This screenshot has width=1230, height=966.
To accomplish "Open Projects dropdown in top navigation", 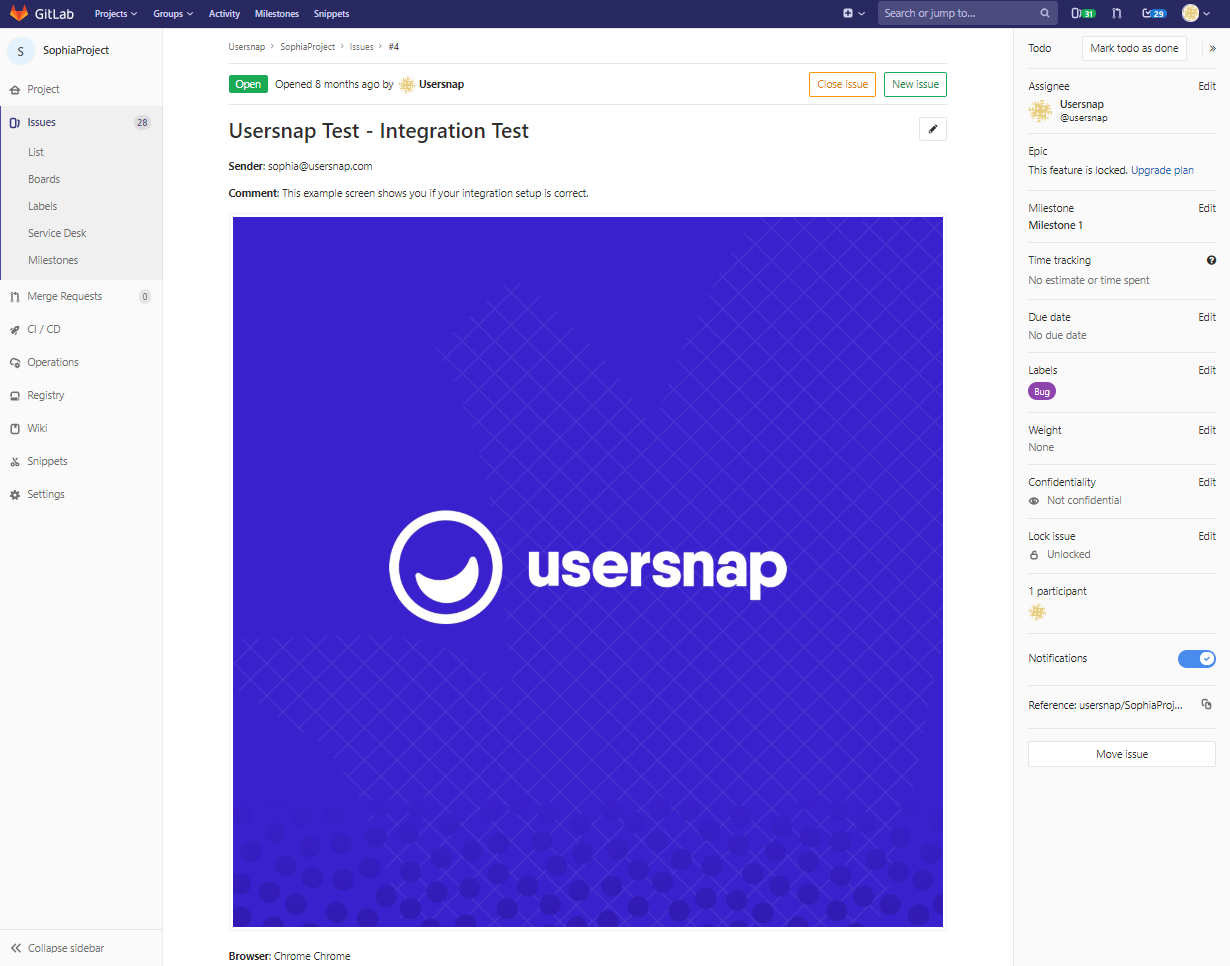I will tap(116, 14).
